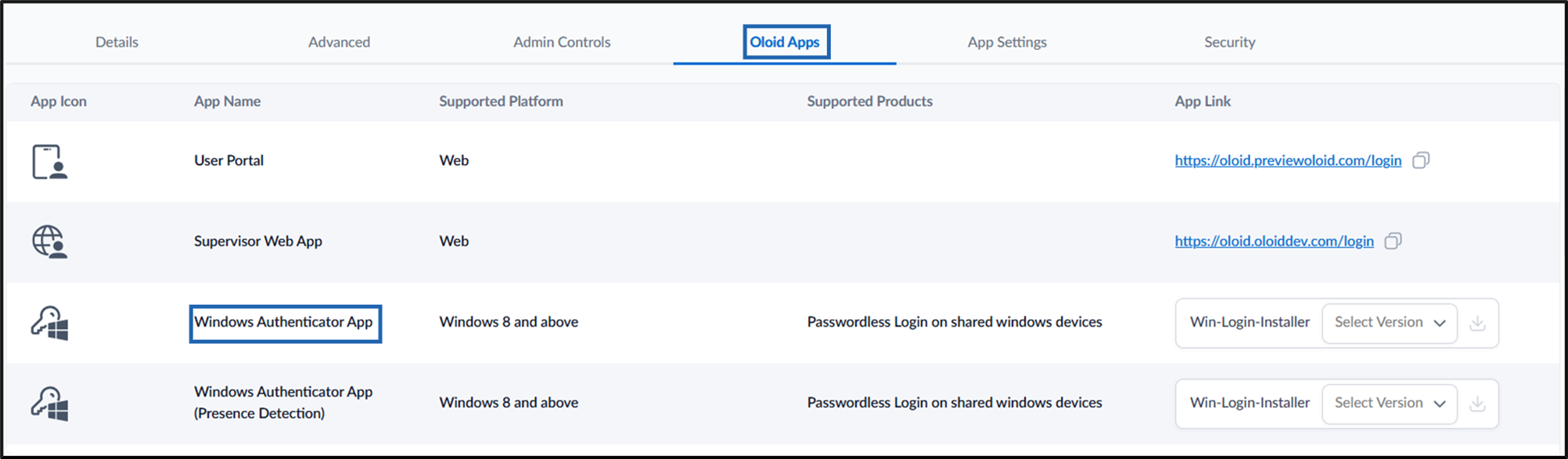
Task: Switch to the Advanced tab
Action: (339, 42)
